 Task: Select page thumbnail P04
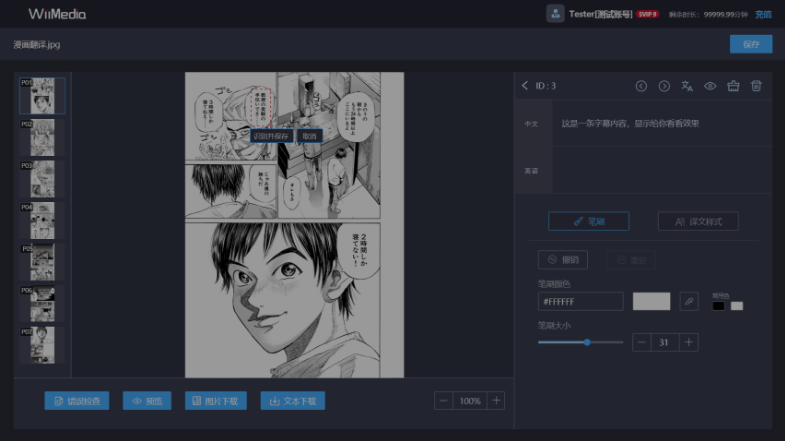[42, 220]
